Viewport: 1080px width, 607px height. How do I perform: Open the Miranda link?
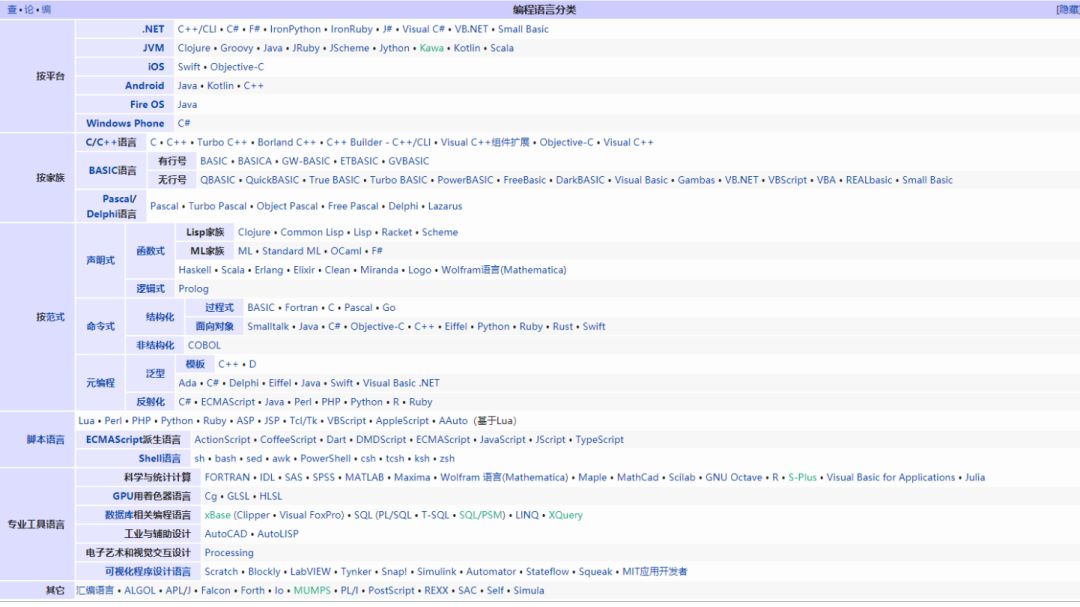pyautogui.click(x=379, y=270)
